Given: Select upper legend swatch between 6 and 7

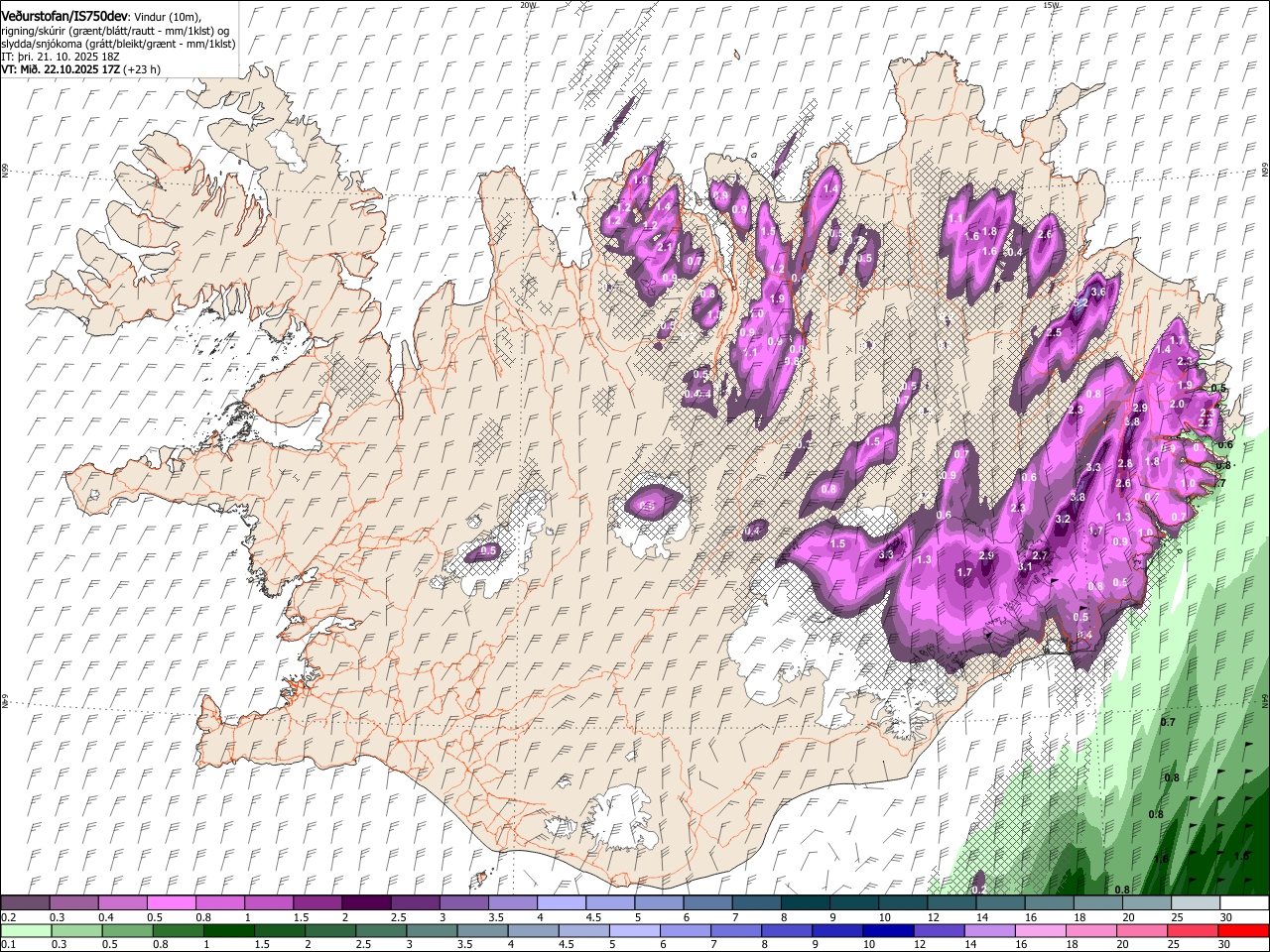Looking at the screenshot, I should point(708,902).
